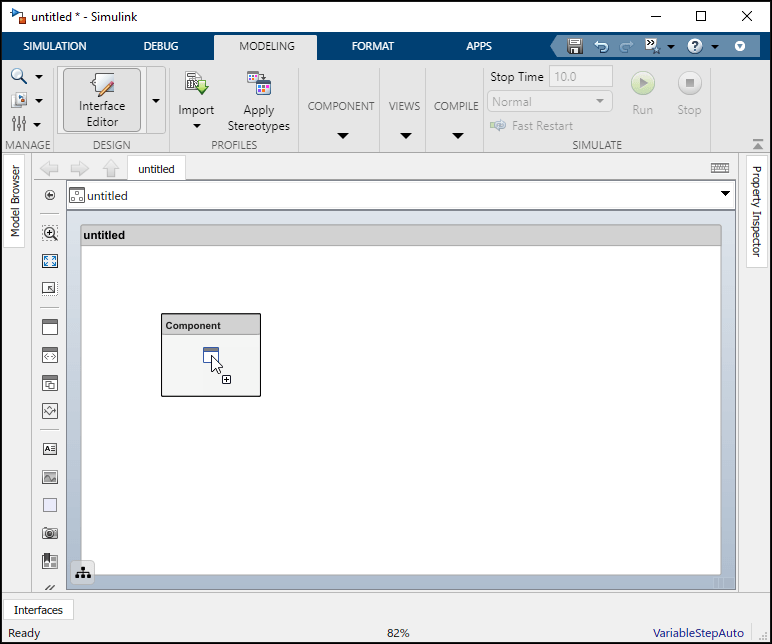This screenshot has width=772, height=644.
Task: Select the untitled canvas tab
Action: (x=156, y=169)
